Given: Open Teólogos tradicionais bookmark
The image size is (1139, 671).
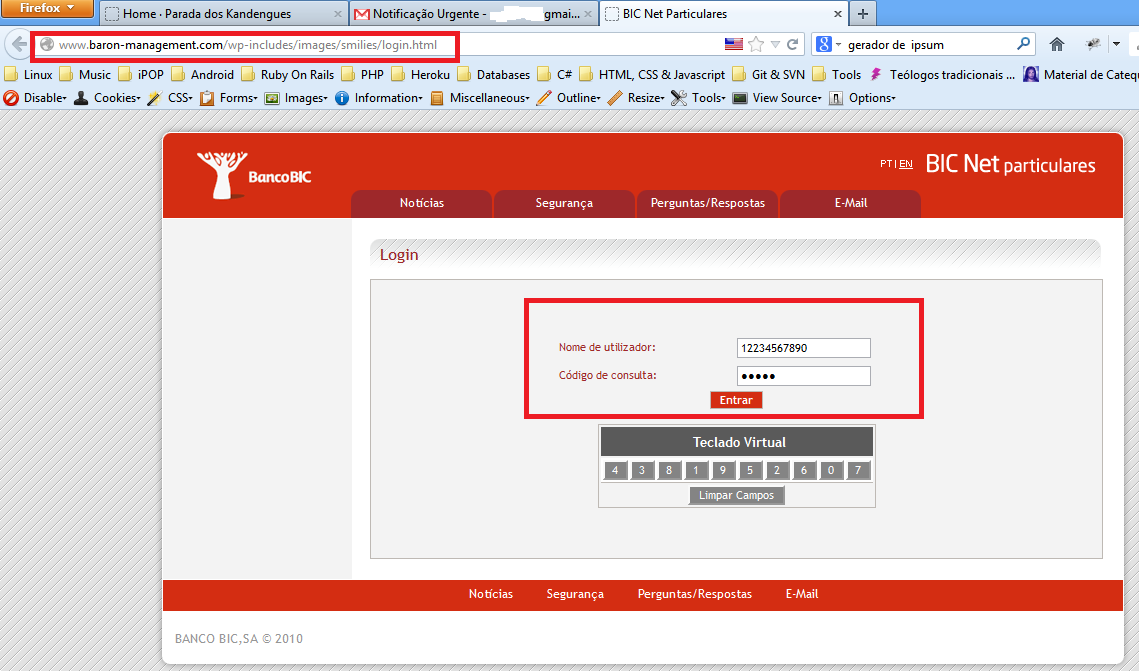Looking at the screenshot, I should click(x=943, y=74).
